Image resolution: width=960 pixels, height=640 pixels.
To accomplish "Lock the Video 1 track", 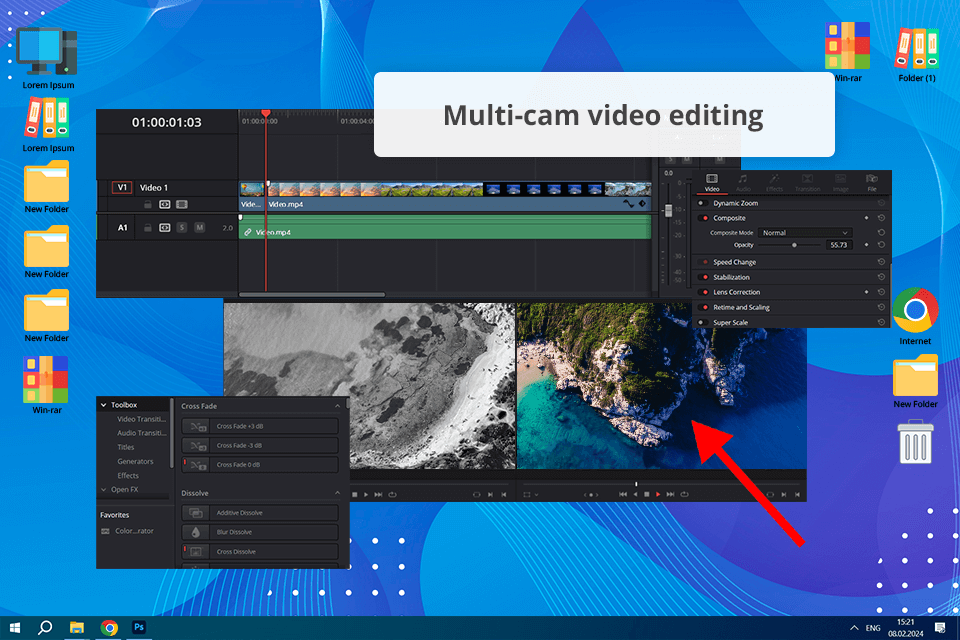I will [x=148, y=205].
